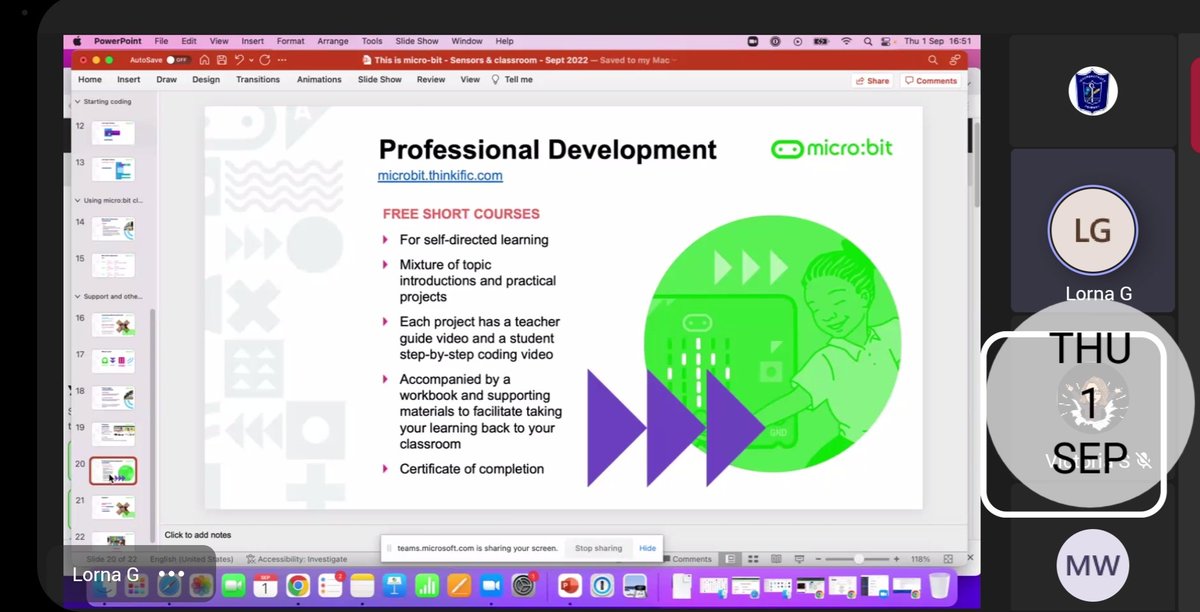Click the Lorna G participant avatar
Image resolution: width=1200 pixels, height=612 pixels.
coord(1092,231)
